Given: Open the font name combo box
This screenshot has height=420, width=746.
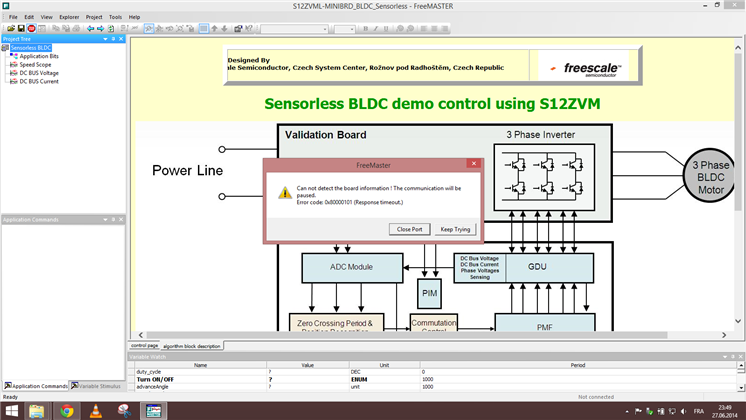Looking at the screenshot, I should click(294, 29).
